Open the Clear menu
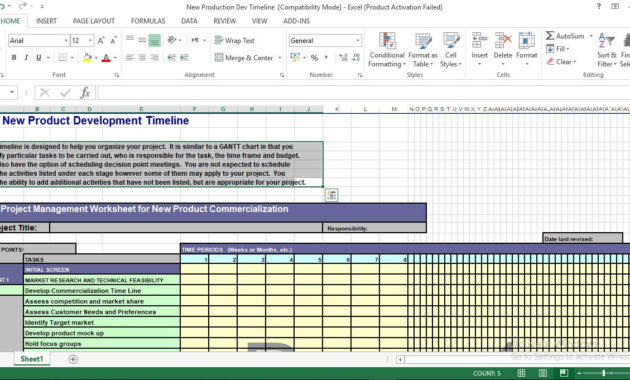 pyautogui.click(x=561, y=62)
